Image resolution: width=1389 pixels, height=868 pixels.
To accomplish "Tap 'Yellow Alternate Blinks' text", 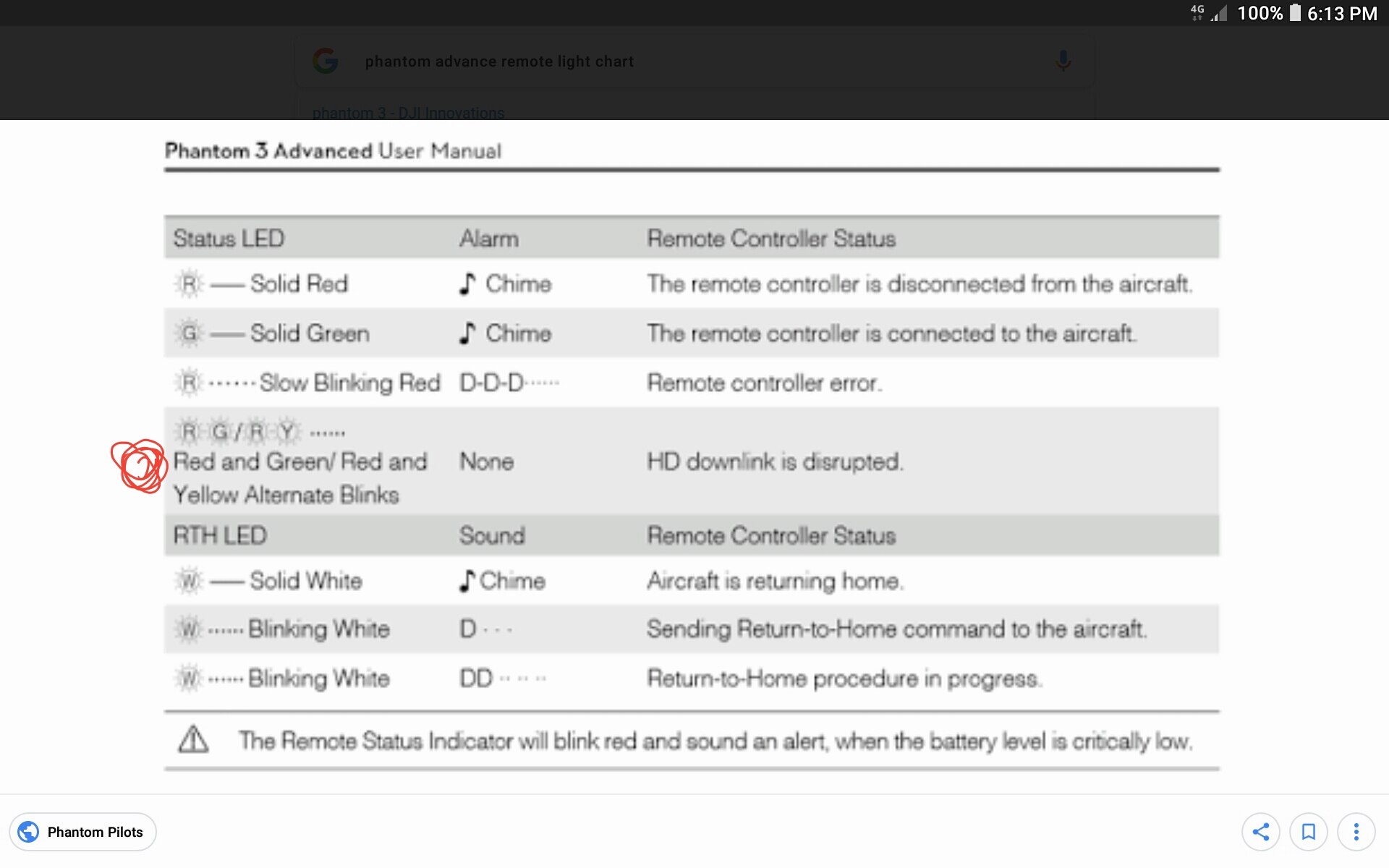I will [286, 495].
